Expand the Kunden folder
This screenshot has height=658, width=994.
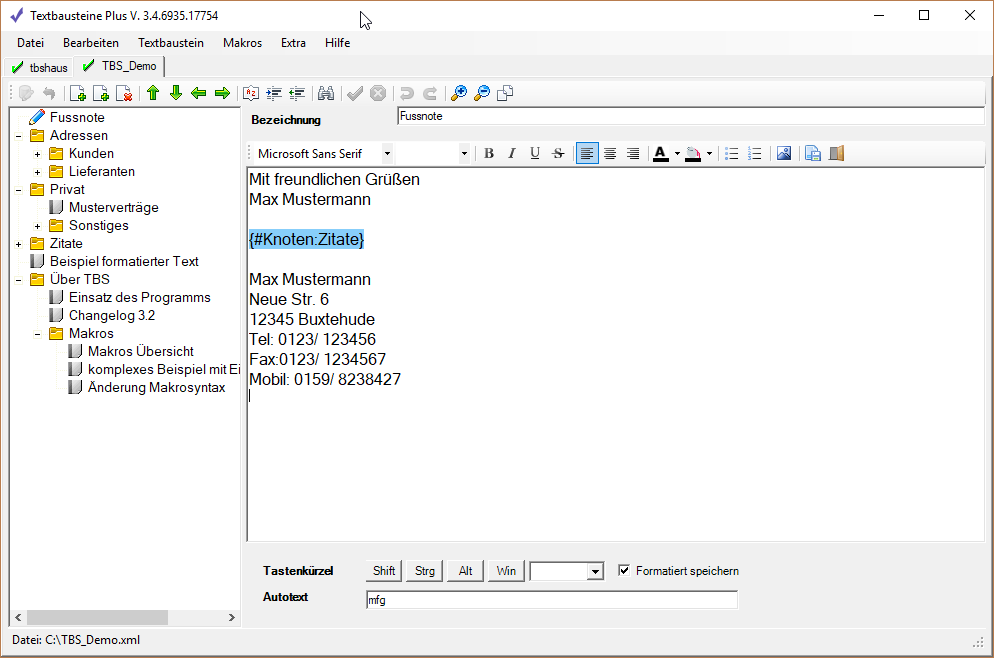point(37,154)
